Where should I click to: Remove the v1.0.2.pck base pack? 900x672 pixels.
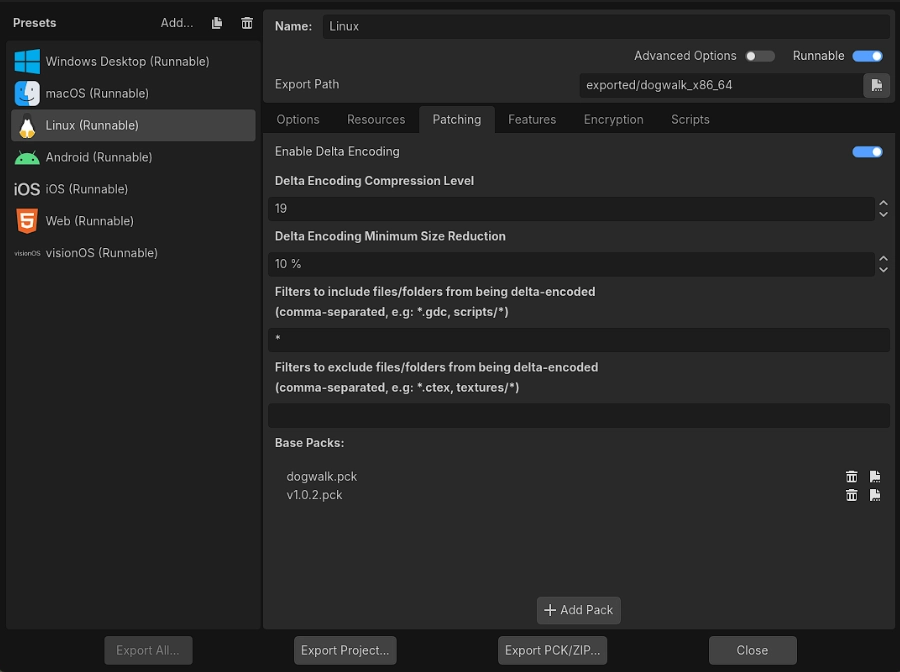point(852,495)
